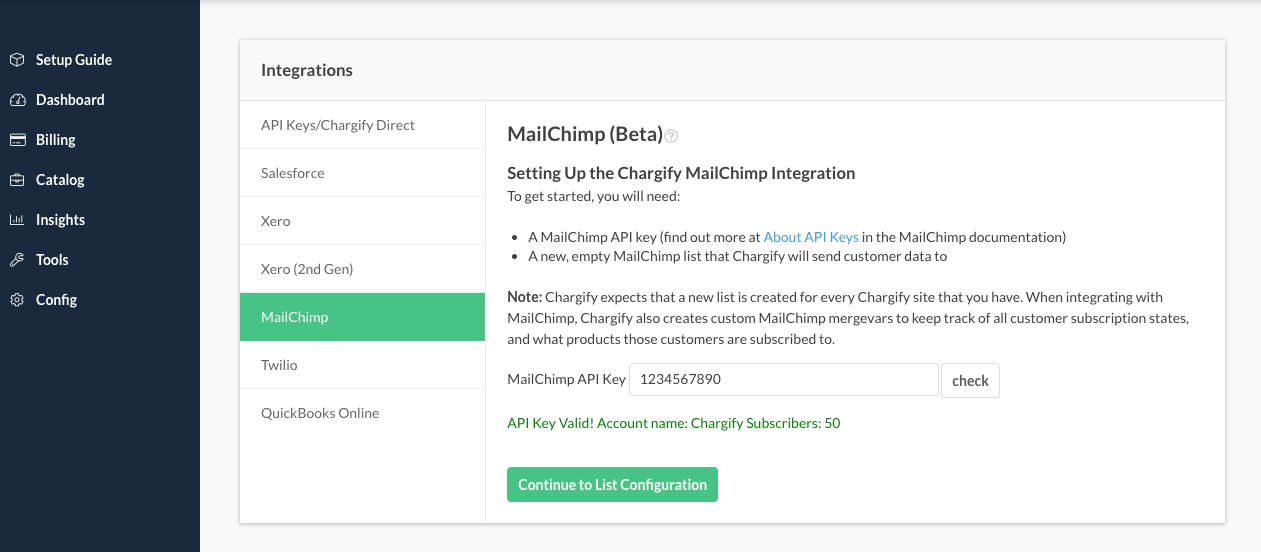Open the Twilio integration

pyautogui.click(x=280, y=365)
